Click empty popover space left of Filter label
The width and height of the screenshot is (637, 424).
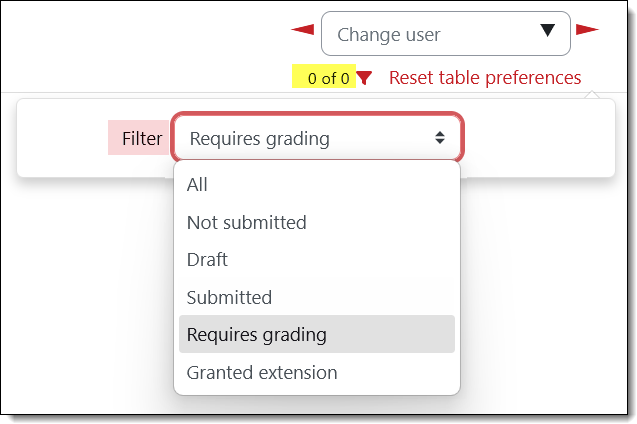[62, 138]
